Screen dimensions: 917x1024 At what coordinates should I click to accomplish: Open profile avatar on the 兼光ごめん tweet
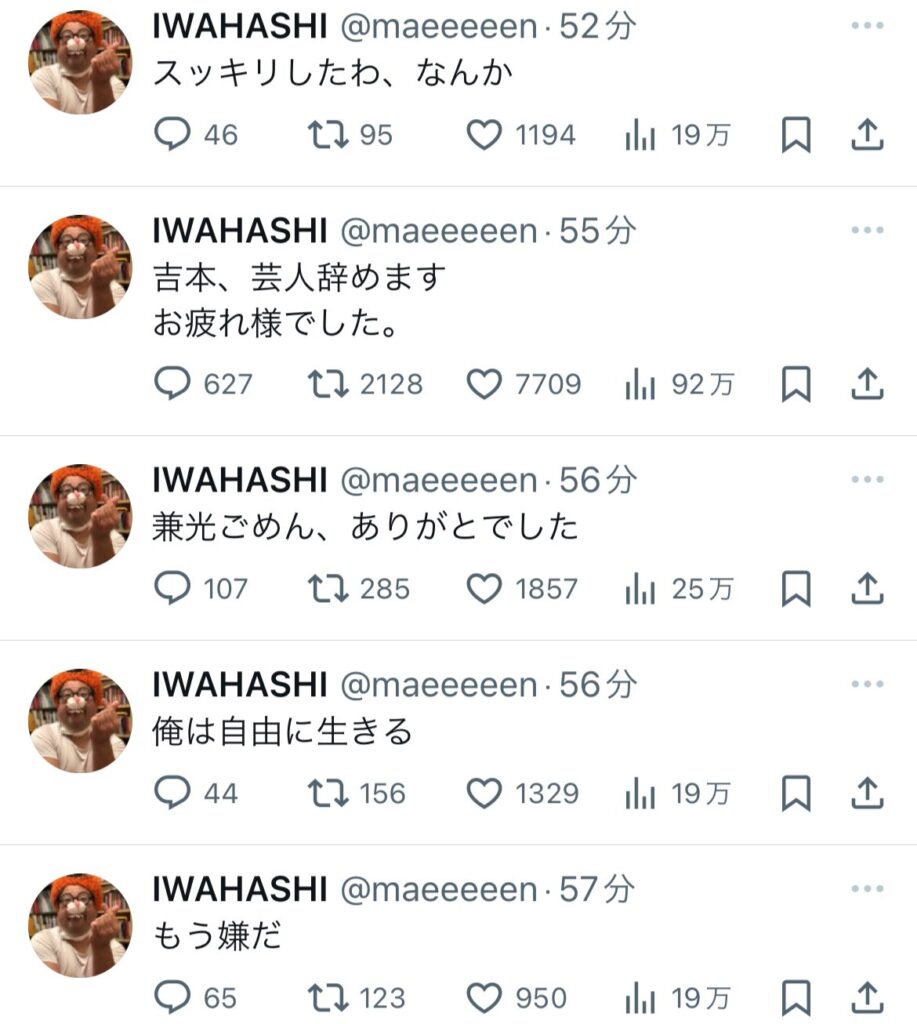pyautogui.click(x=80, y=516)
